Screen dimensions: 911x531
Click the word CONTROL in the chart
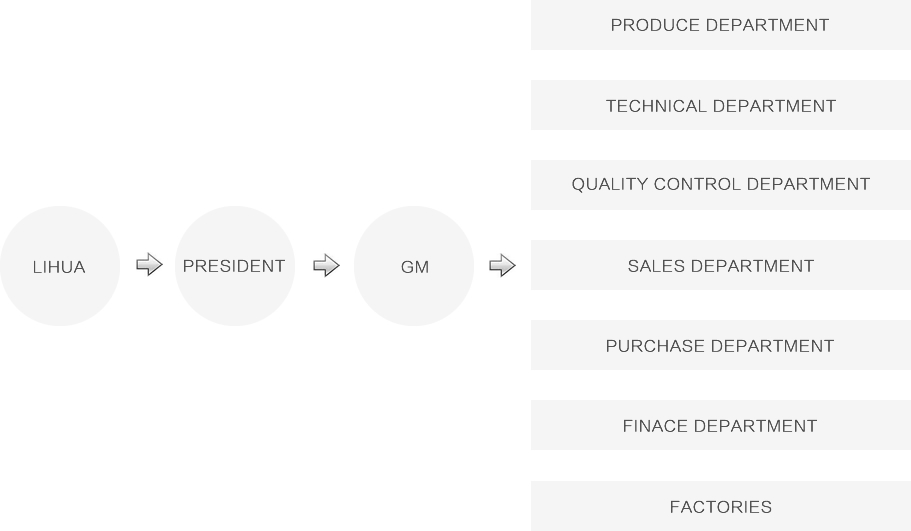(697, 184)
